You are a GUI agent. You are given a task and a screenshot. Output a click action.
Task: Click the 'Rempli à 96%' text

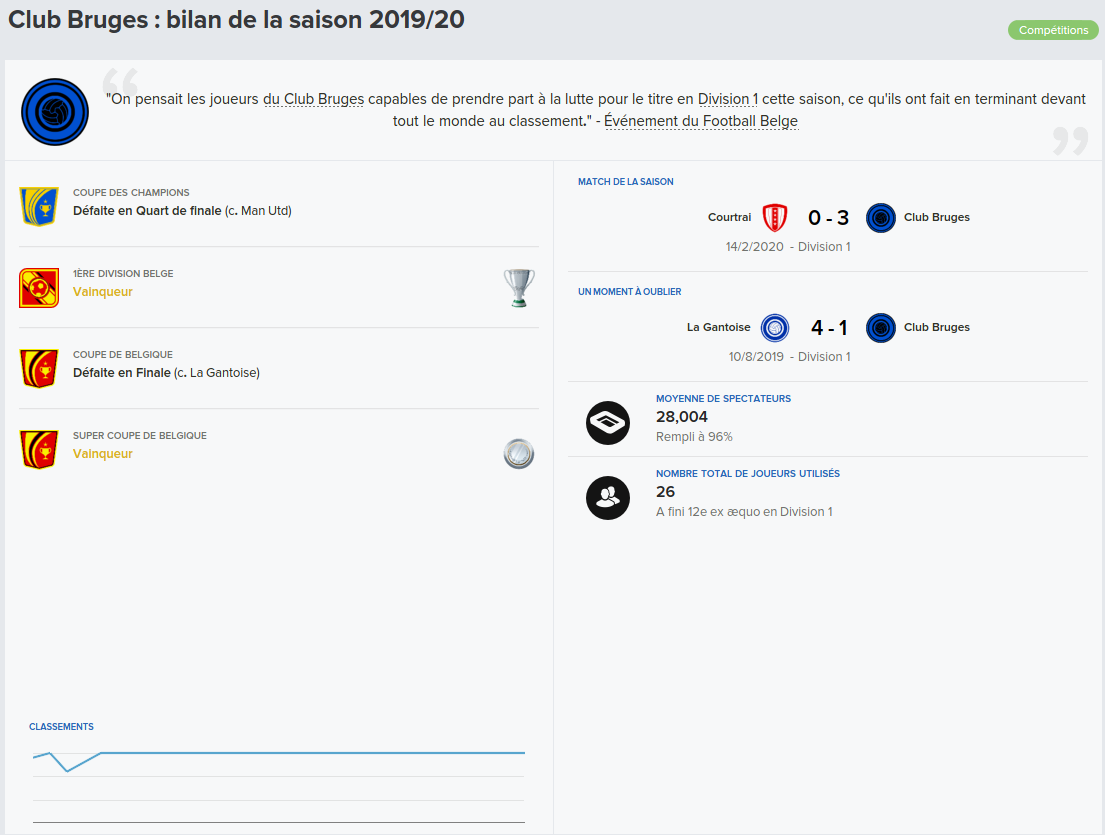coord(694,437)
